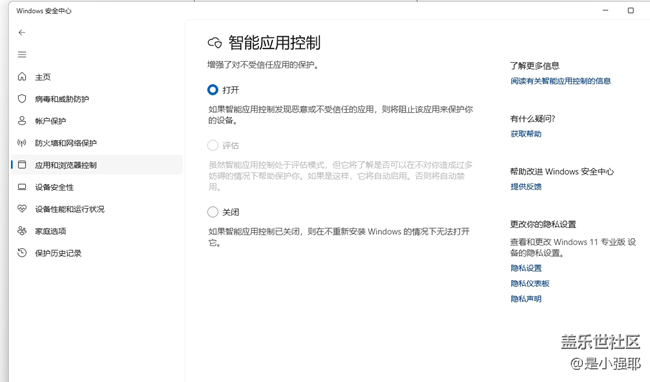Image resolution: width=650 pixels, height=382 pixels.
Task: Click the shield icon for virus protection
Action: 22,99
